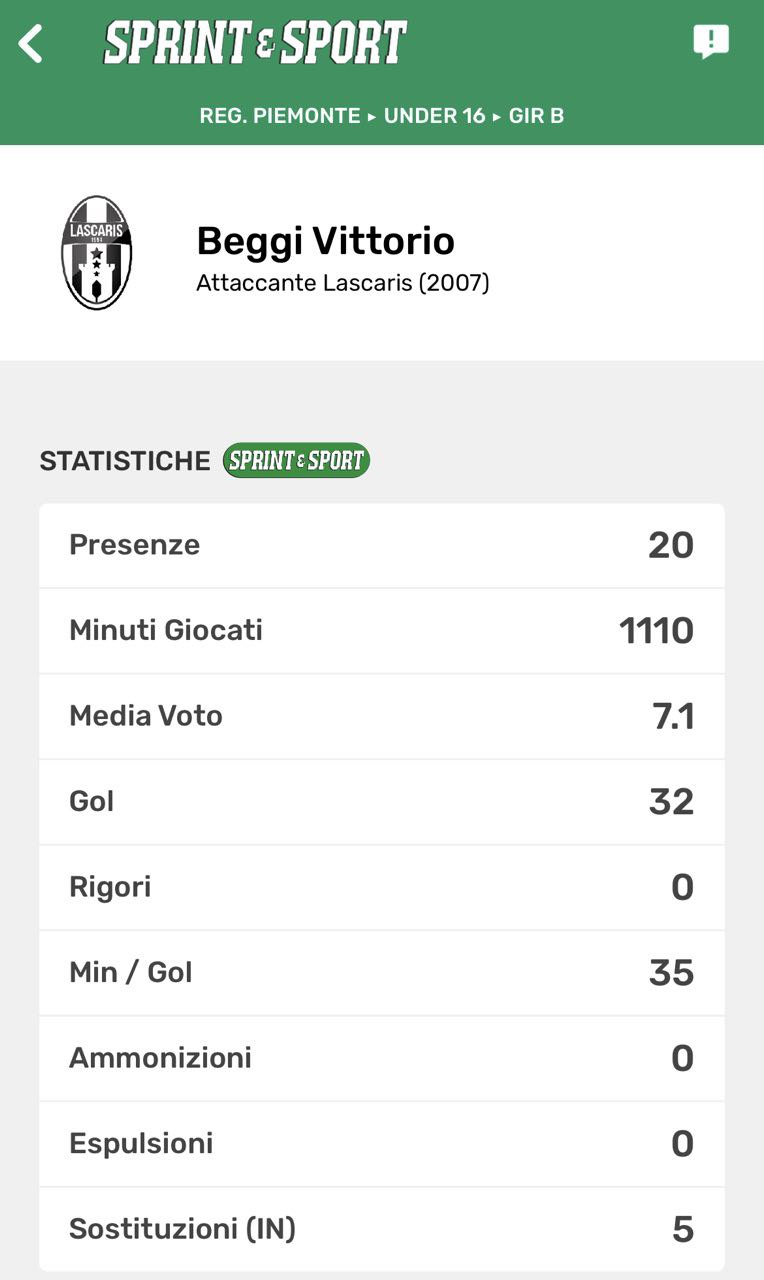Select the Min / Gol row
Screen dimensions: 764x1280
click(x=382, y=973)
